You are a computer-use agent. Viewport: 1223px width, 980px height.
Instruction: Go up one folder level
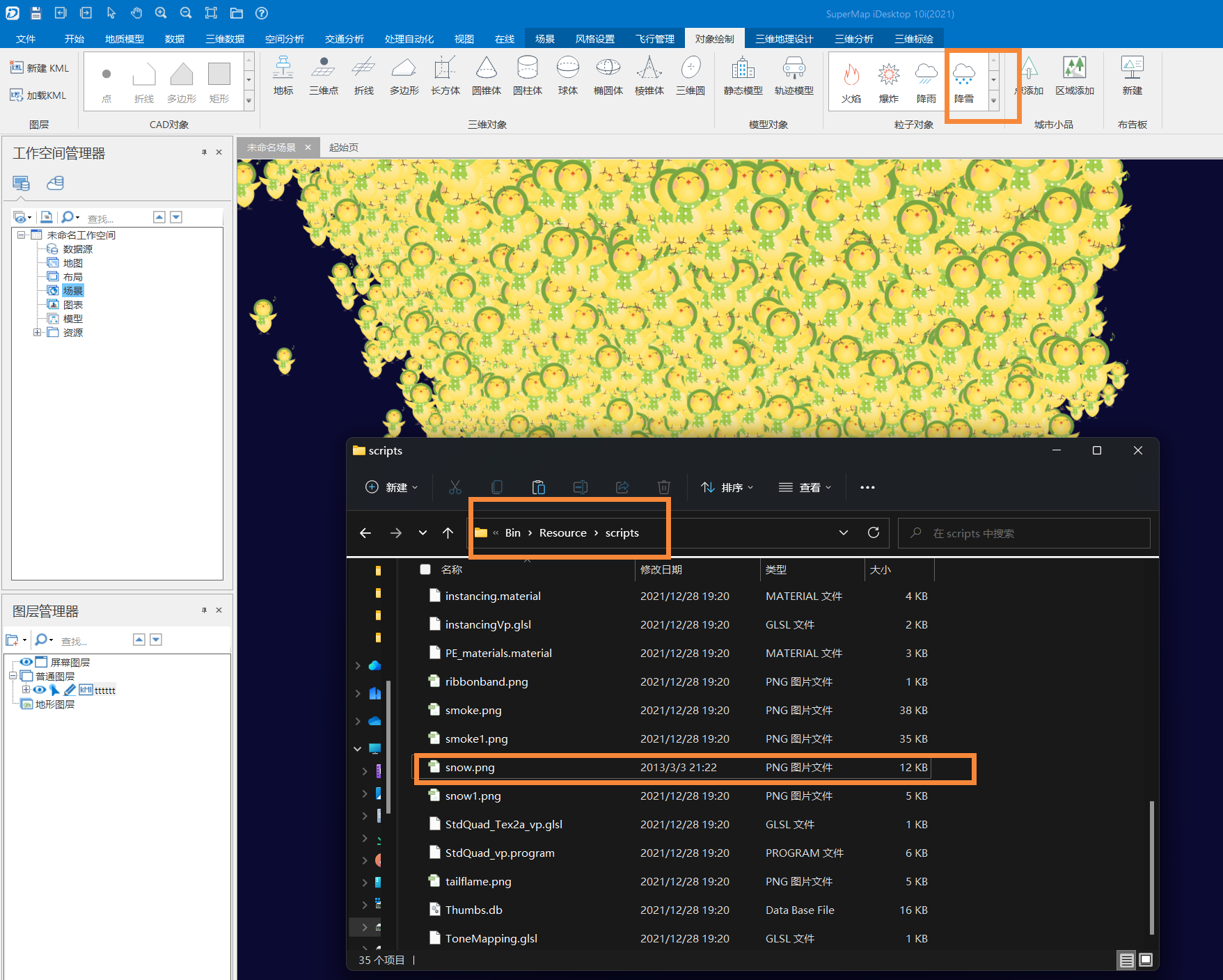(448, 532)
